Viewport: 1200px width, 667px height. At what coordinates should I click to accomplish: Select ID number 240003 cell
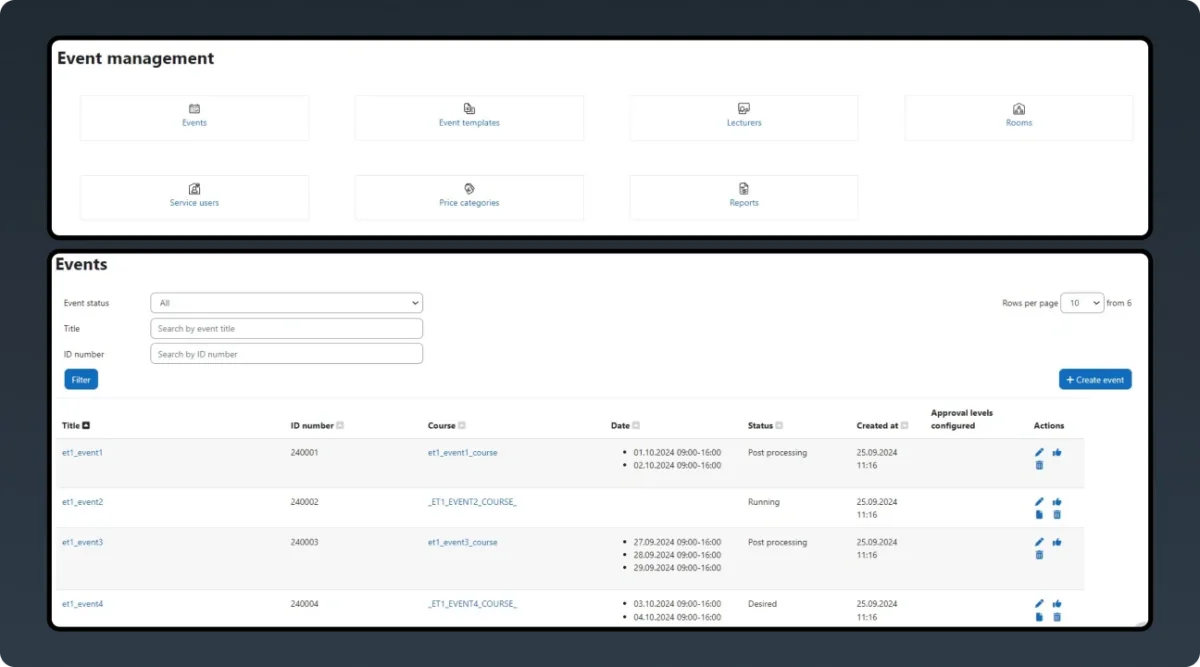click(304, 542)
